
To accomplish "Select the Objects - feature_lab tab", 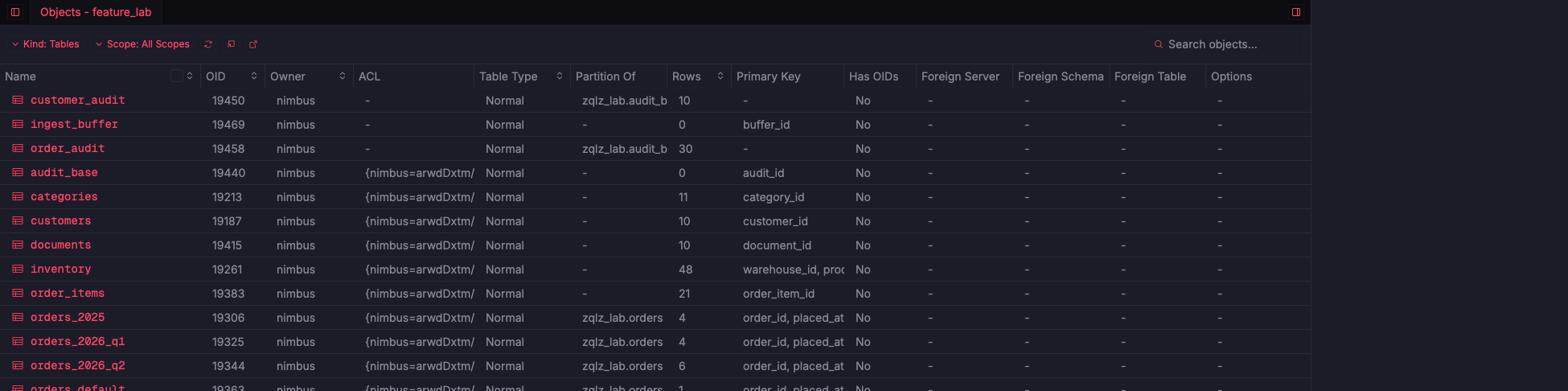I will click(96, 12).
